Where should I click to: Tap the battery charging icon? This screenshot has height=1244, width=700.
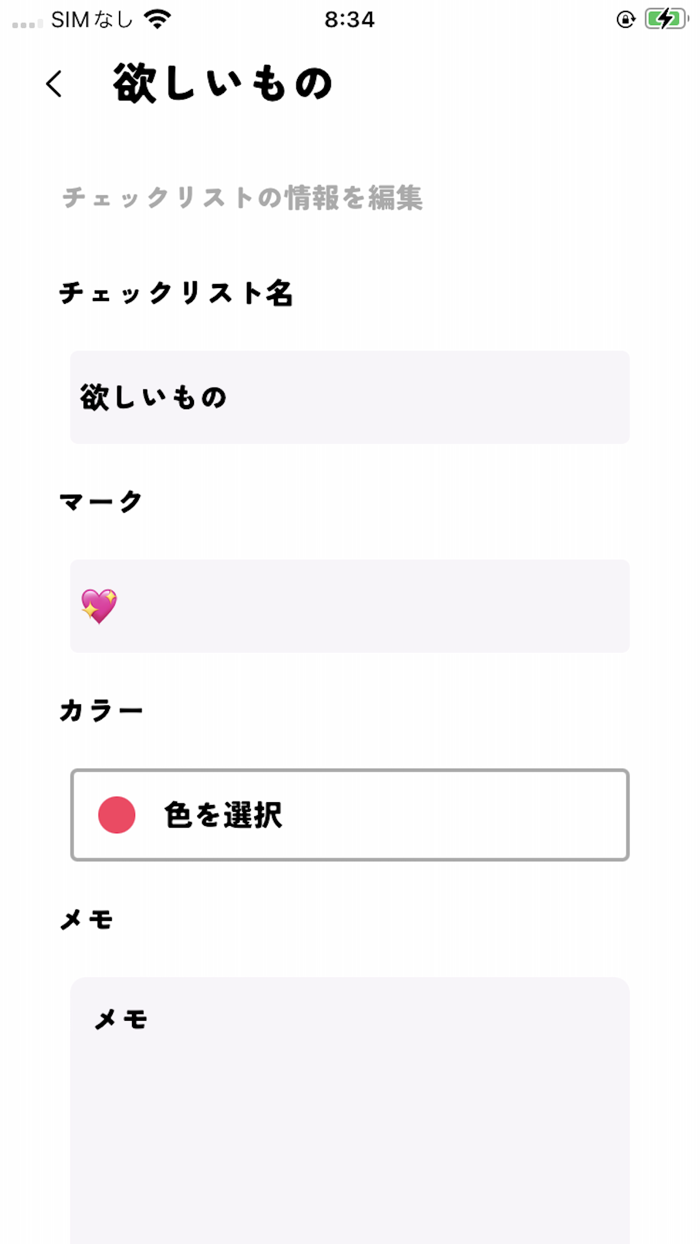(665, 19)
